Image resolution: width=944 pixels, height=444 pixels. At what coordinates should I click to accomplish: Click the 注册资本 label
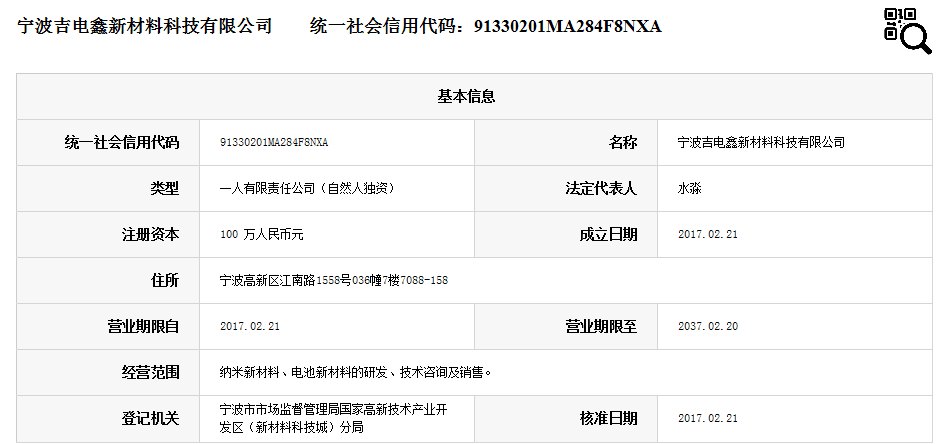point(151,234)
